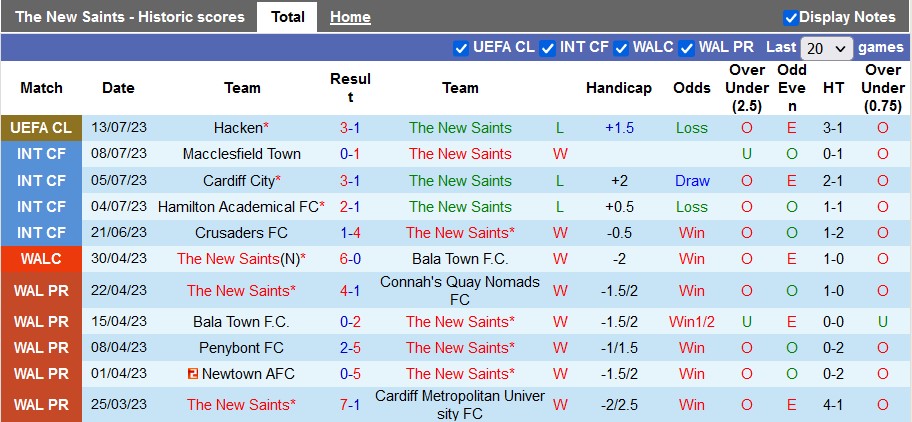Image resolution: width=912 pixels, height=422 pixels.
Task: Select the UEFA CL match label cell
Action: [x=41, y=128]
